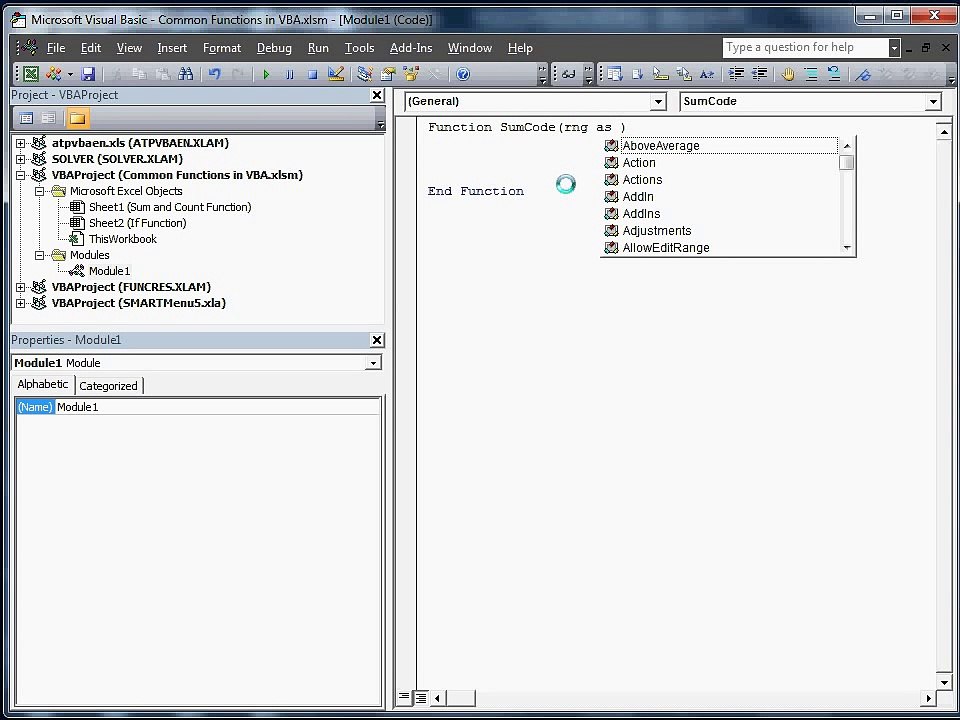Outdent the selected code
Viewport: 960px width, 720px height.
[x=759, y=74]
